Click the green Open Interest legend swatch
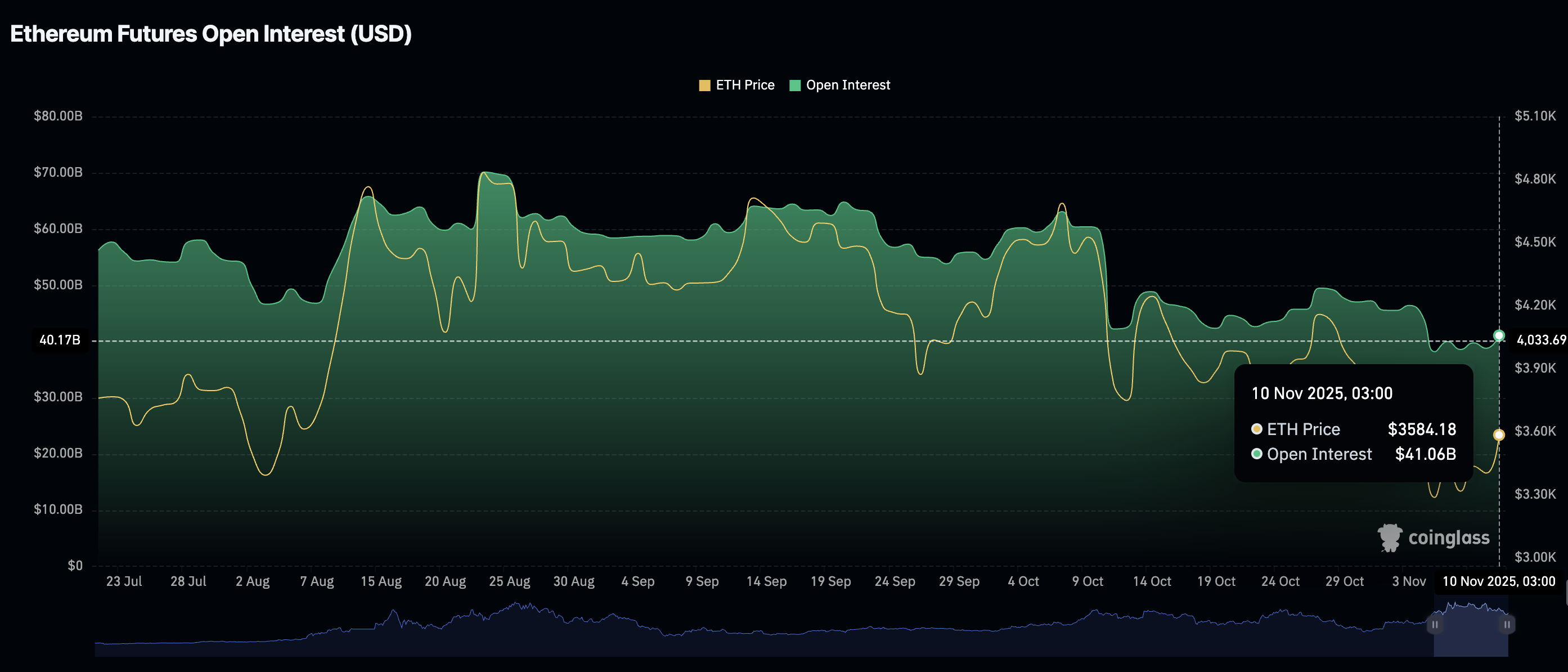Image resolution: width=1568 pixels, height=672 pixels. click(794, 86)
